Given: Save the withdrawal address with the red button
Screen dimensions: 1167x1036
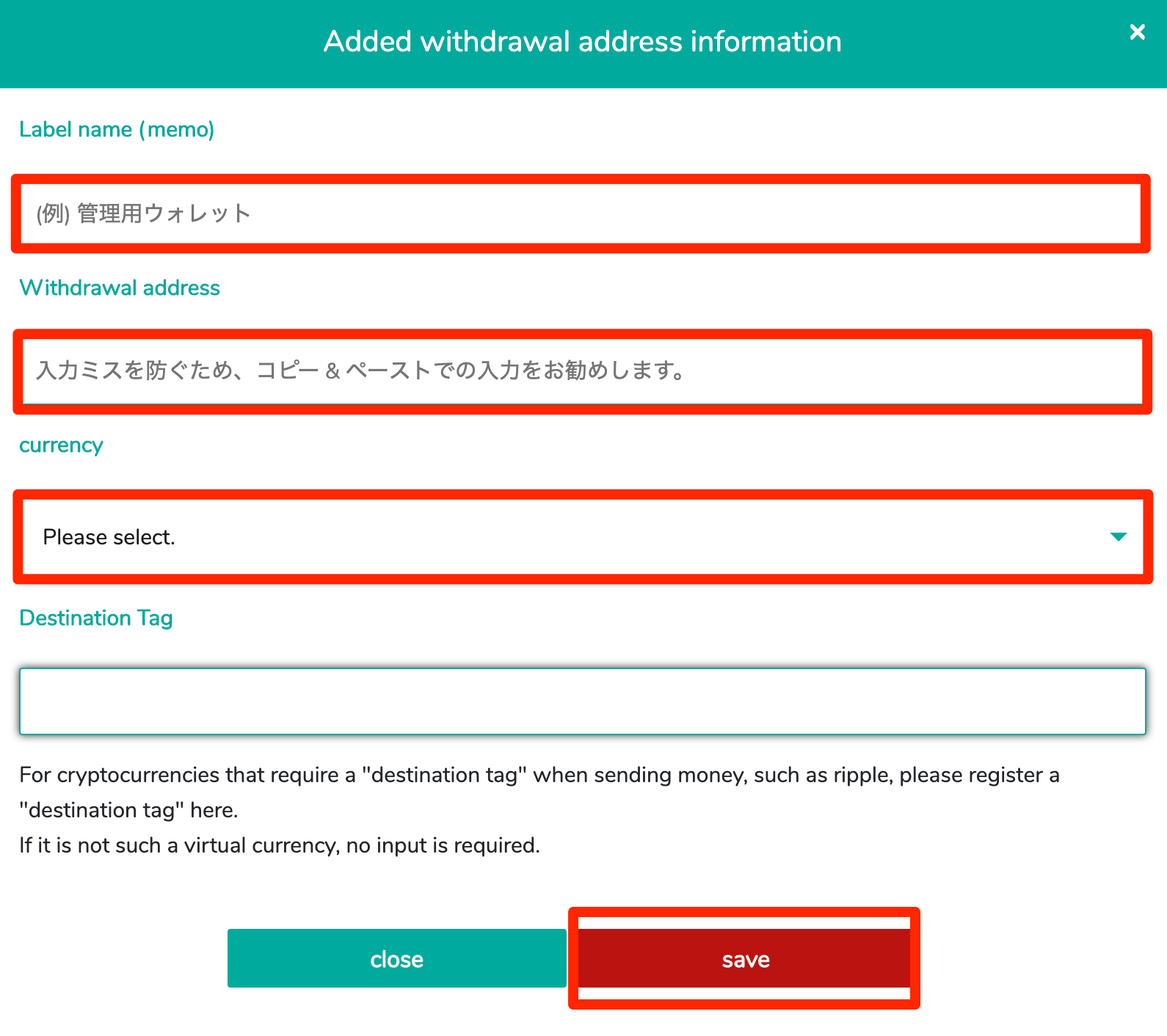Looking at the screenshot, I should pos(744,959).
